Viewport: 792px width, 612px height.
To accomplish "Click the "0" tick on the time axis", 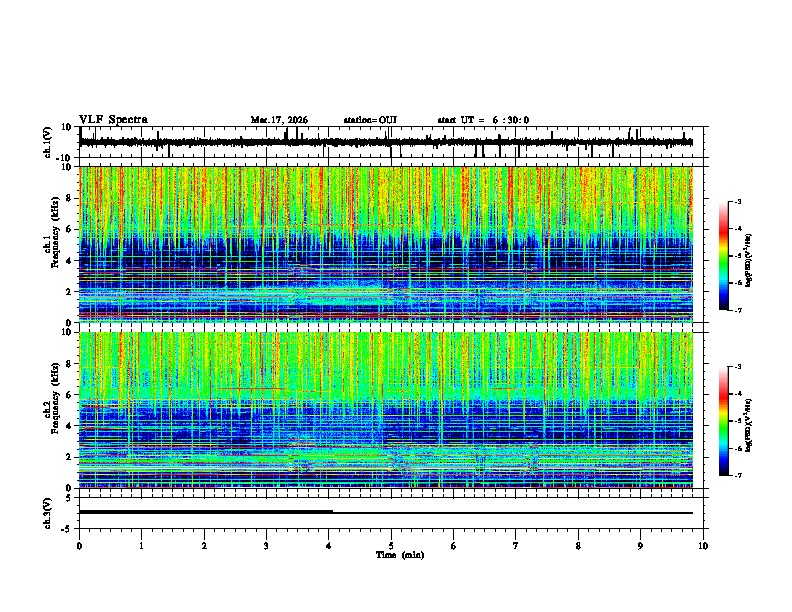I will [79, 546].
